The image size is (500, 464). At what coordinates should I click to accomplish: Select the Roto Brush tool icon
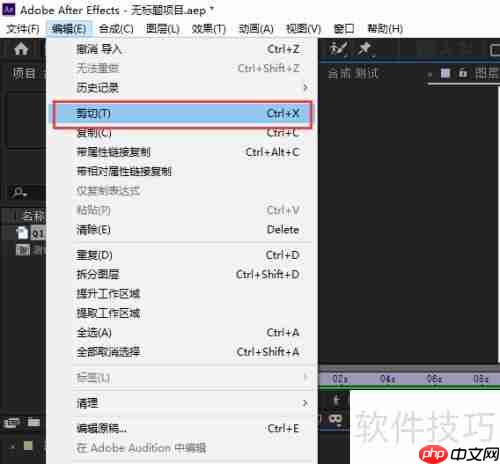[x=338, y=49]
